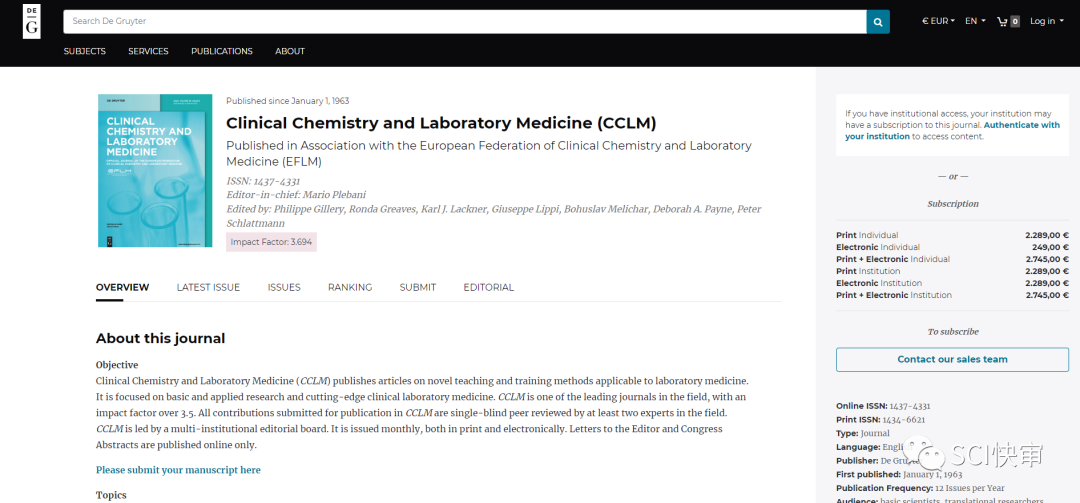Click Authenticate with your institution link
The height and width of the screenshot is (503, 1080).
point(1020,126)
